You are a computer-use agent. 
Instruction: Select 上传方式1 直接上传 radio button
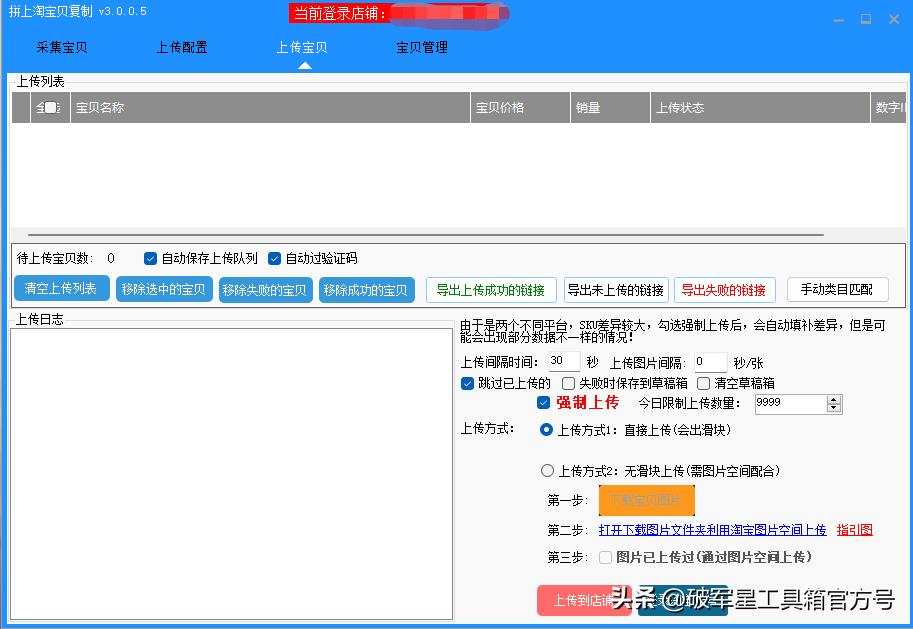547,430
